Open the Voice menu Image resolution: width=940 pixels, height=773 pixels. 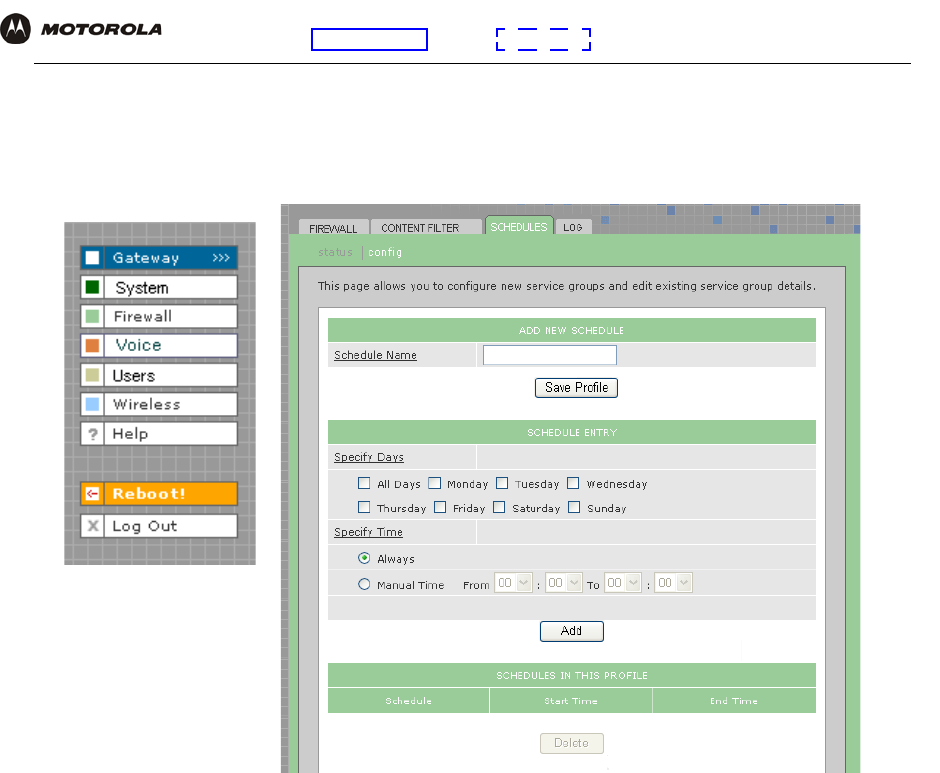[159, 345]
